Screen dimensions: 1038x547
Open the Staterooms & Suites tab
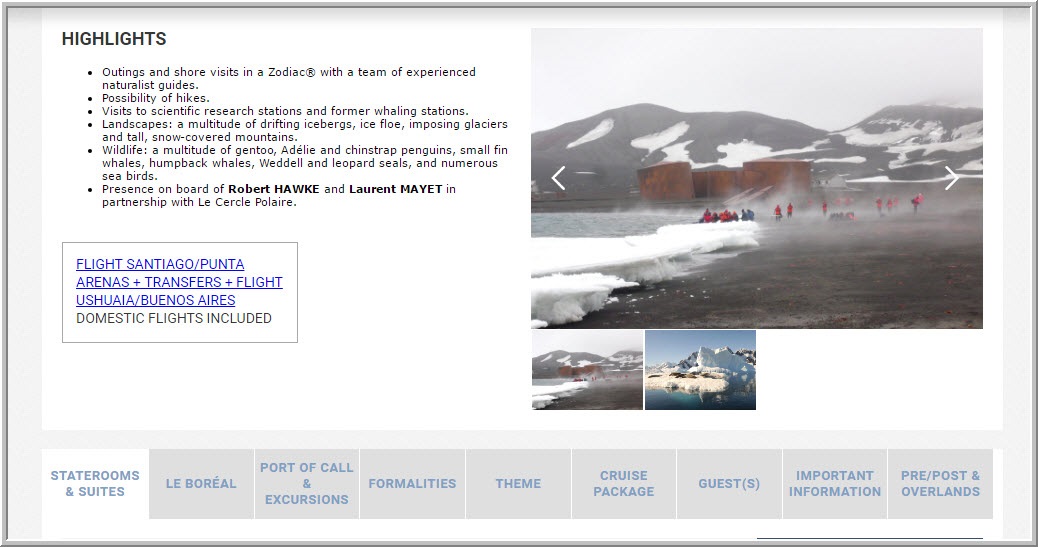[x=95, y=483]
